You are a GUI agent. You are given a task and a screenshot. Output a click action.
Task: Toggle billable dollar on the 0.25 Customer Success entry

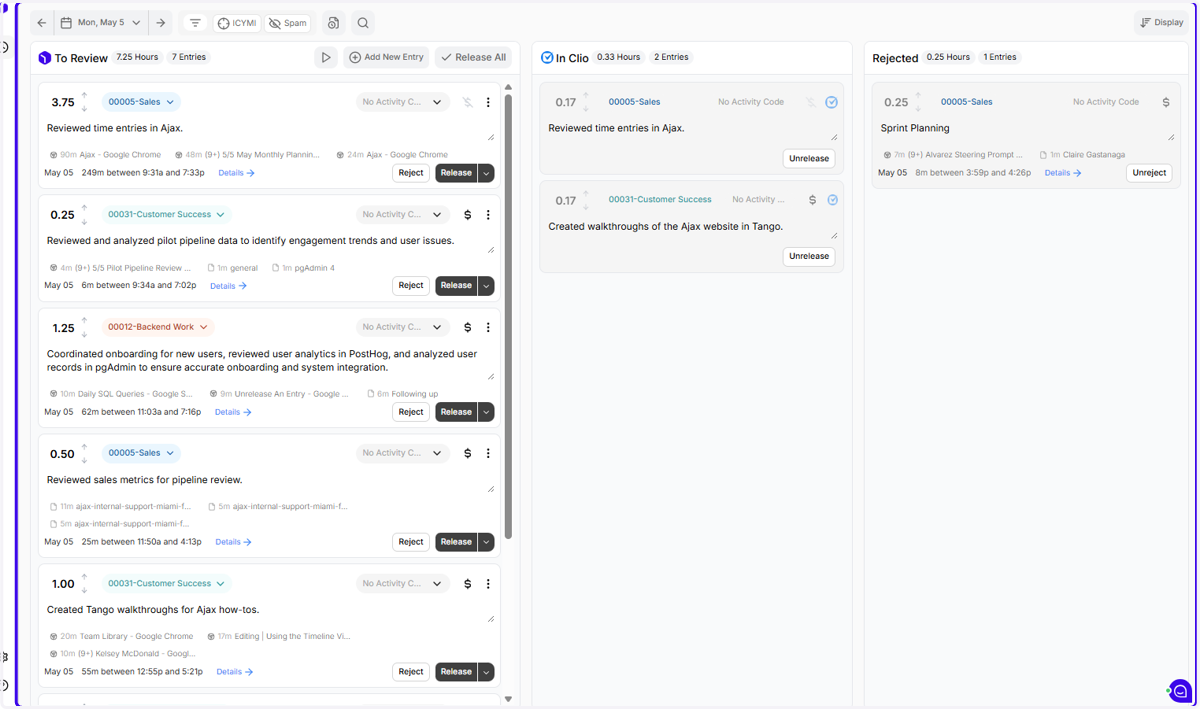[468, 214]
